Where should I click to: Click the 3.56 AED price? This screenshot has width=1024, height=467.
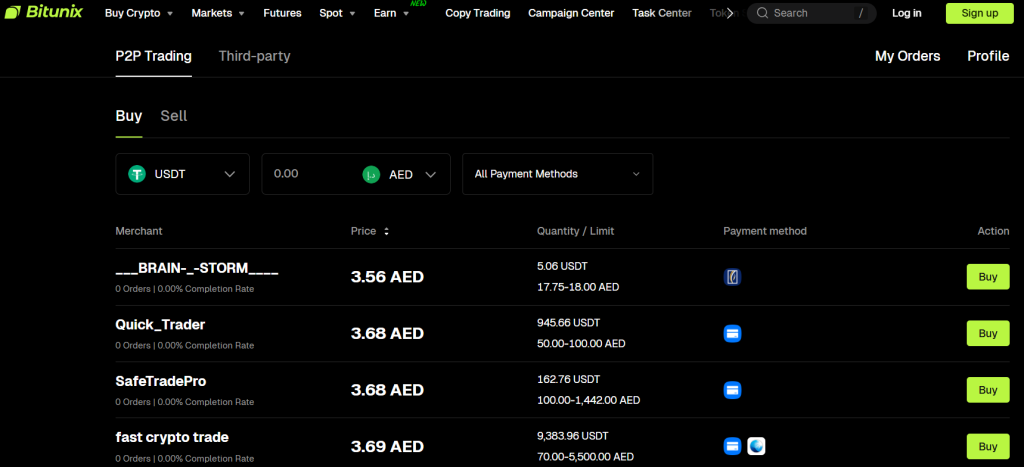coord(387,277)
